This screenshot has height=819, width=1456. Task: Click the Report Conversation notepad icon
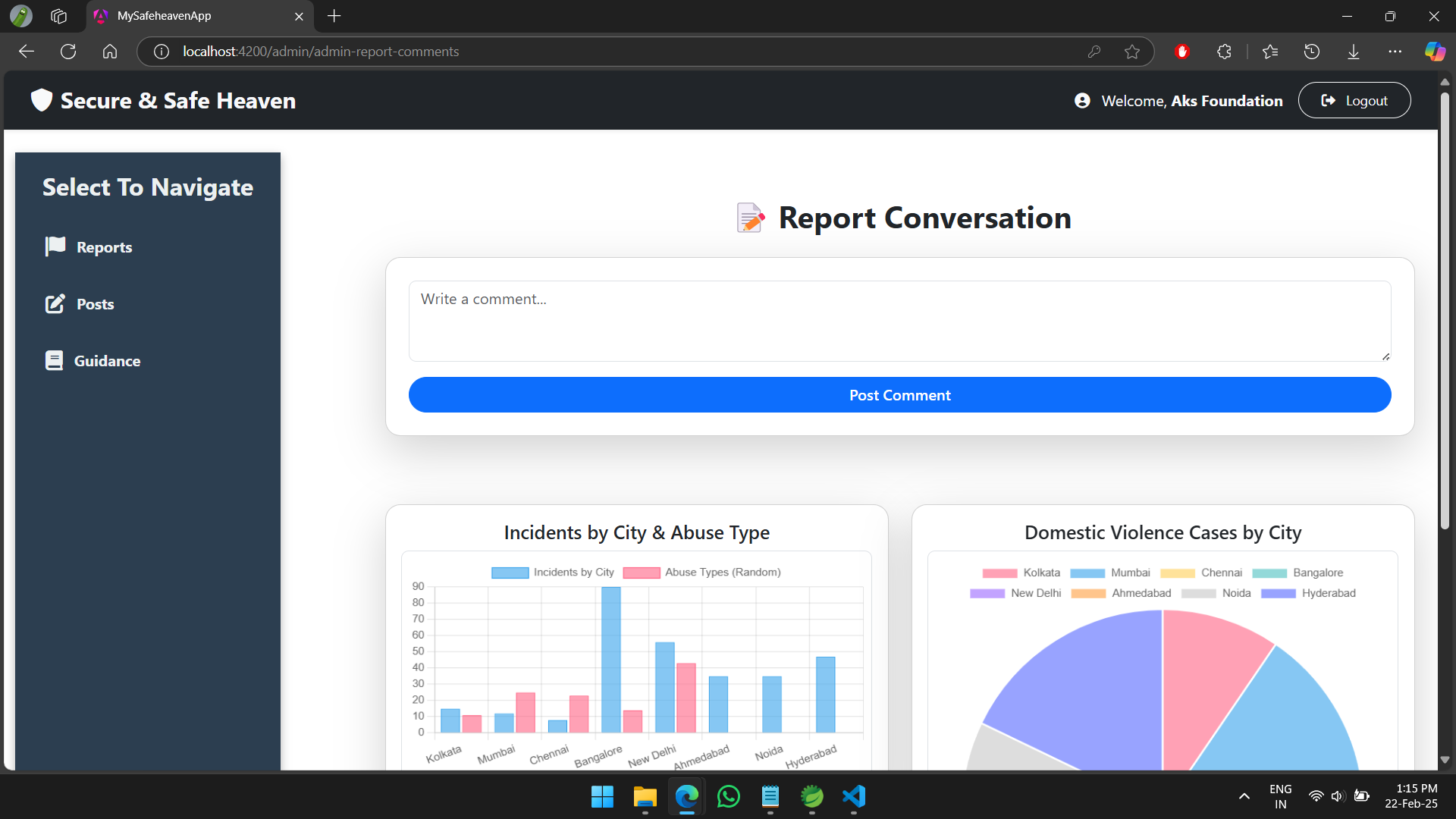tap(750, 218)
